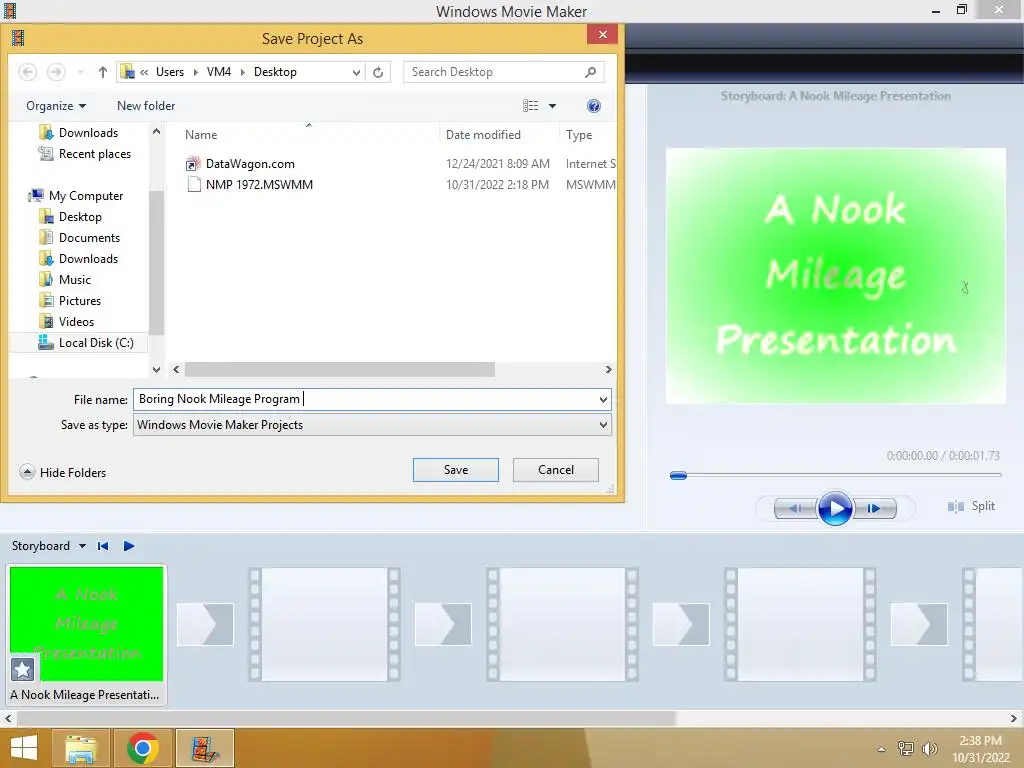Click Save button
This screenshot has height=768, width=1024.
[x=456, y=470]
